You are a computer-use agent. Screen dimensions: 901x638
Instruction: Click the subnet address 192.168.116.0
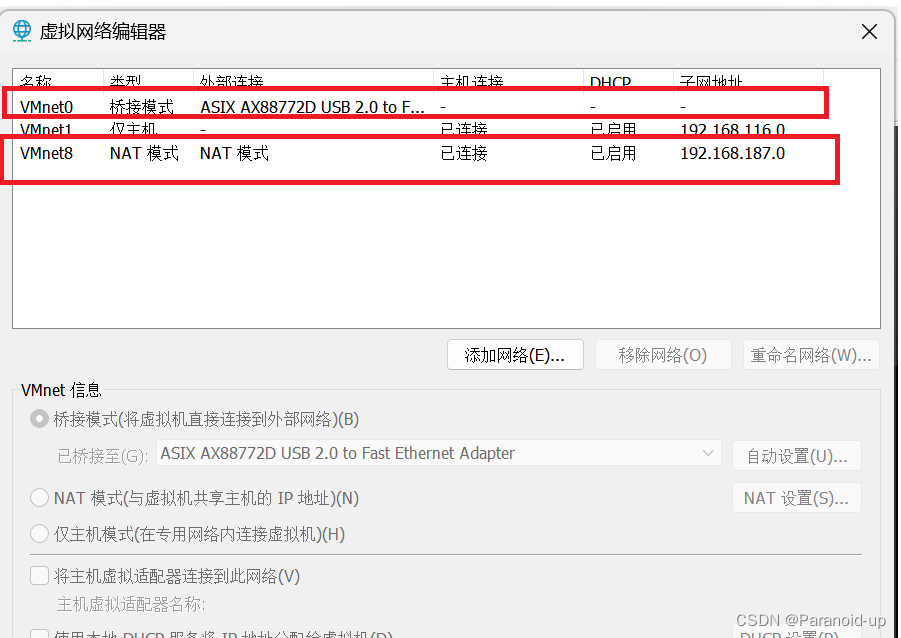point(732,130)
